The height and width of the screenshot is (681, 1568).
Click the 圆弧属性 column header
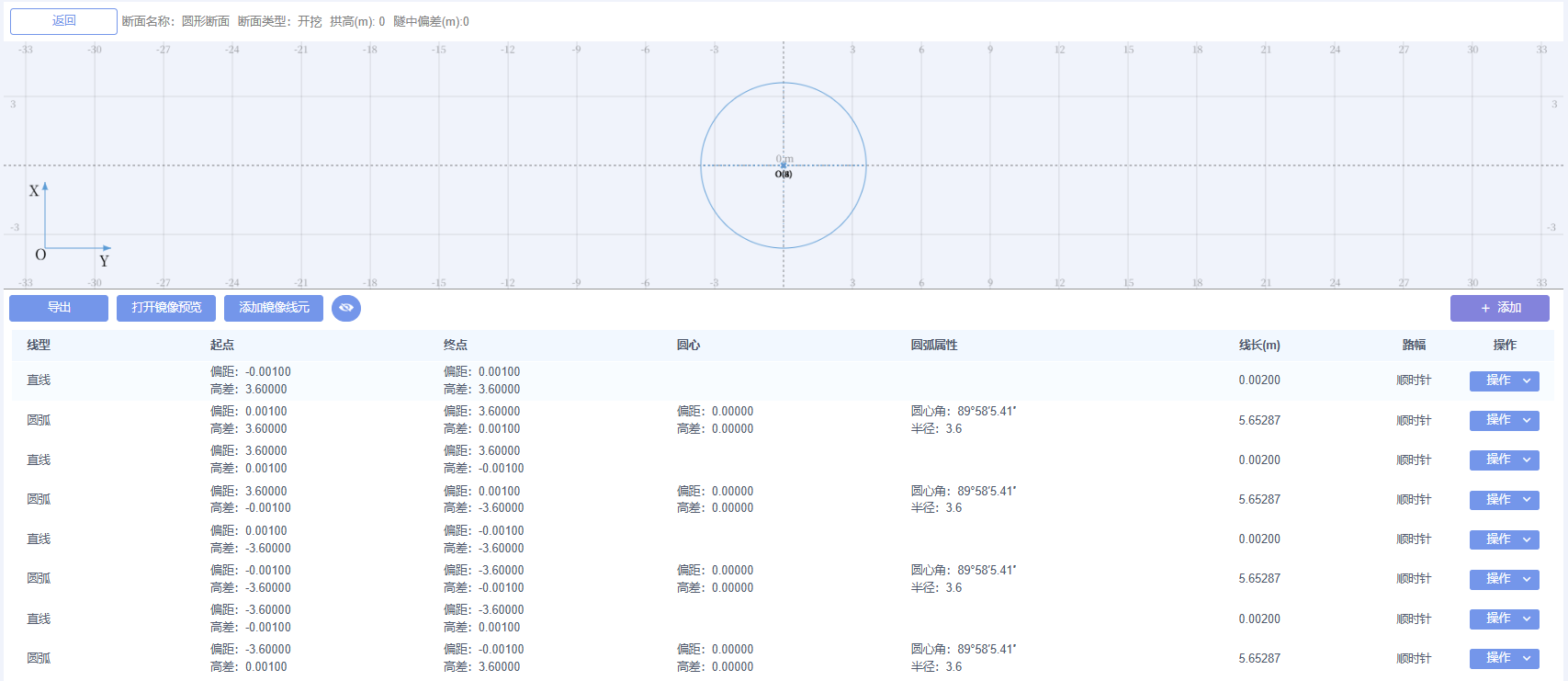[934, 345]
